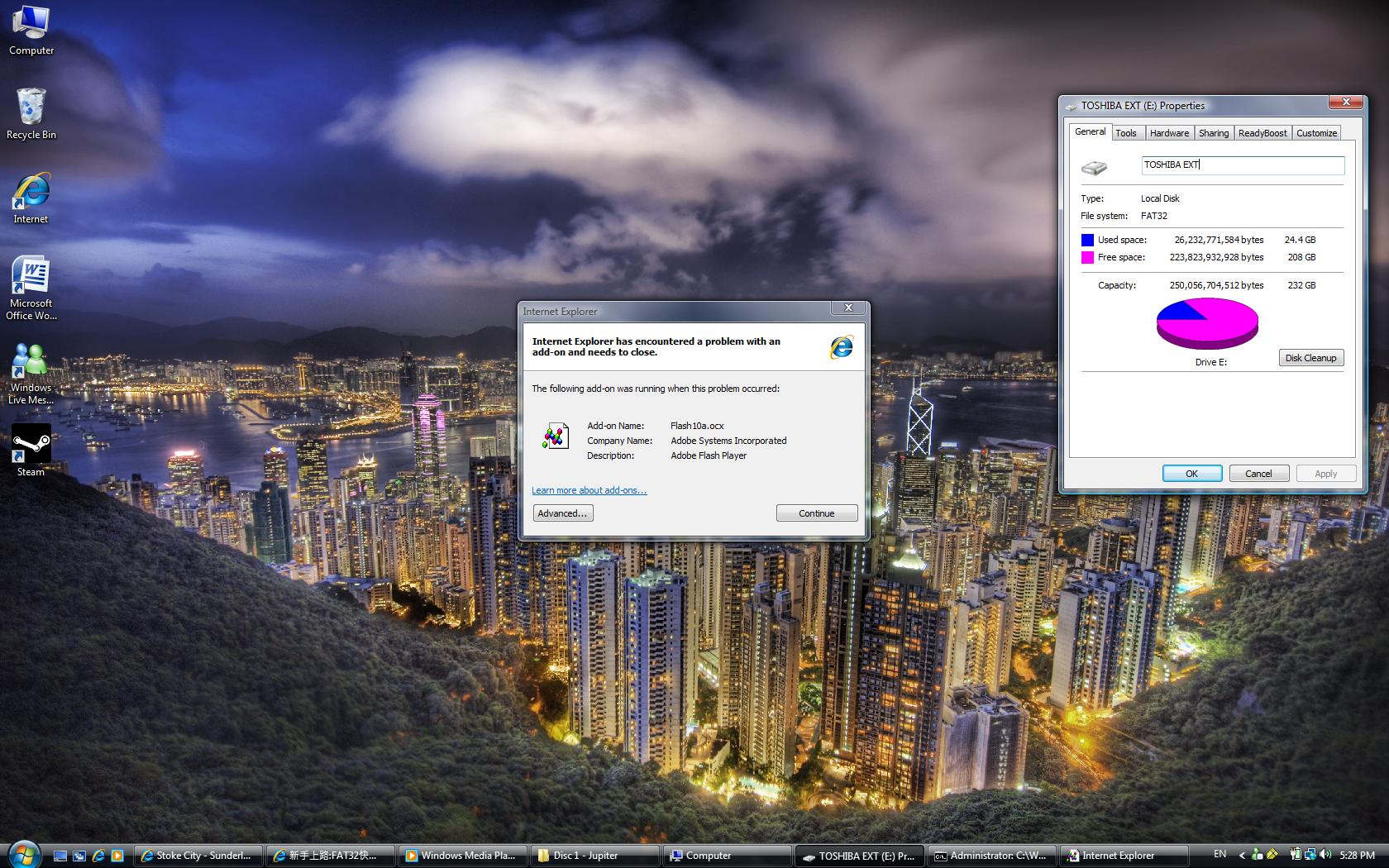Switch to Disc 1 - Jupiter folder taskbar button

595,856
